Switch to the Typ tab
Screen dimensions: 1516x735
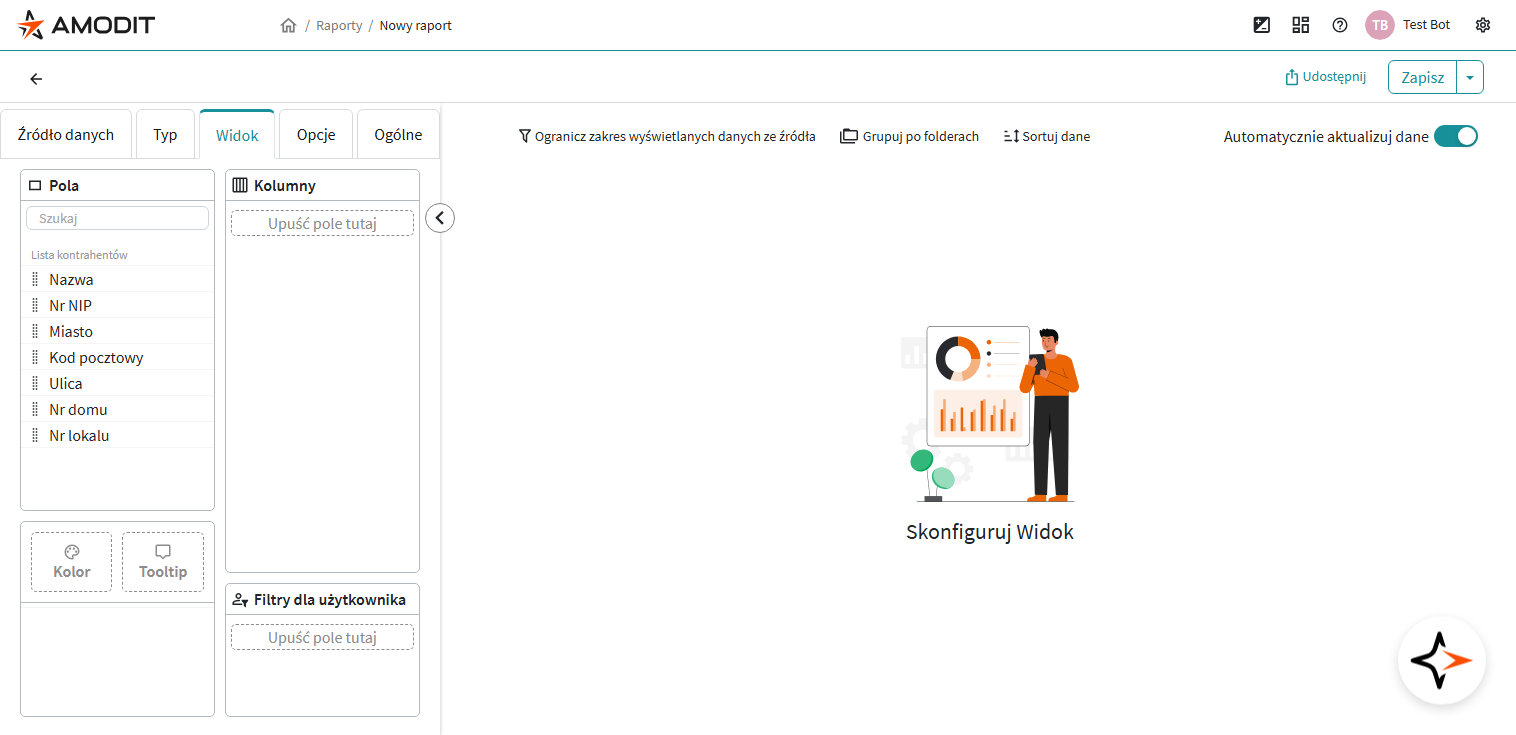165,135
